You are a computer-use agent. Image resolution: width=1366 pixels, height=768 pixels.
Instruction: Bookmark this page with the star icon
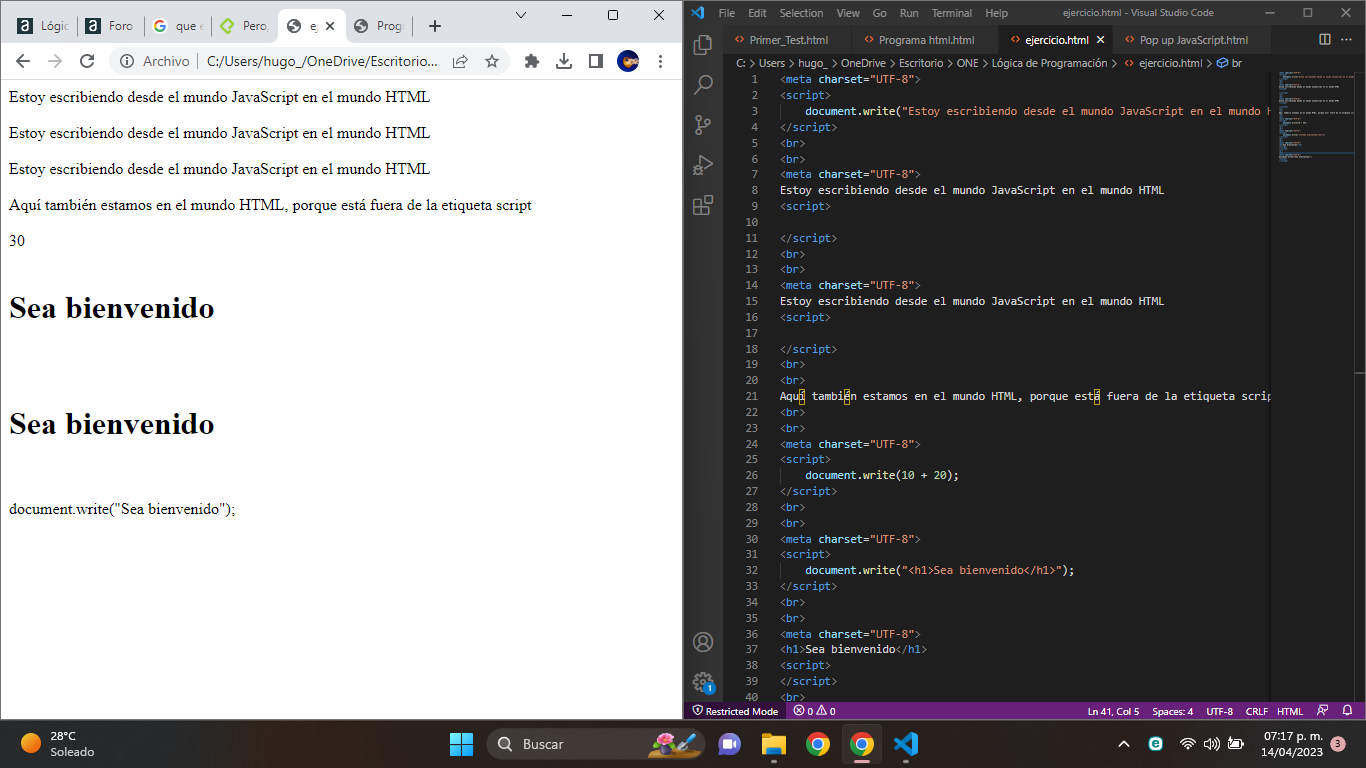point(492,61)
